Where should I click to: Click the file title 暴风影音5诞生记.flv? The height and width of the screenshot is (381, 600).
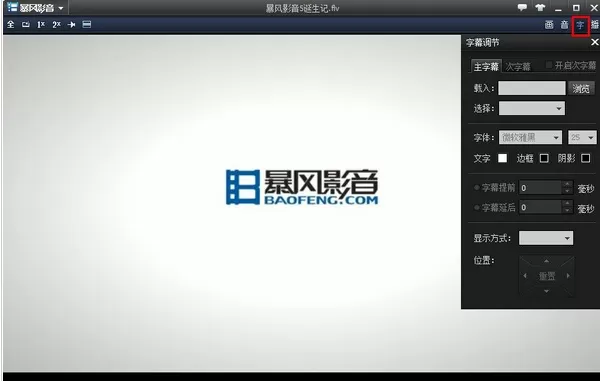(x=302, y=8)
